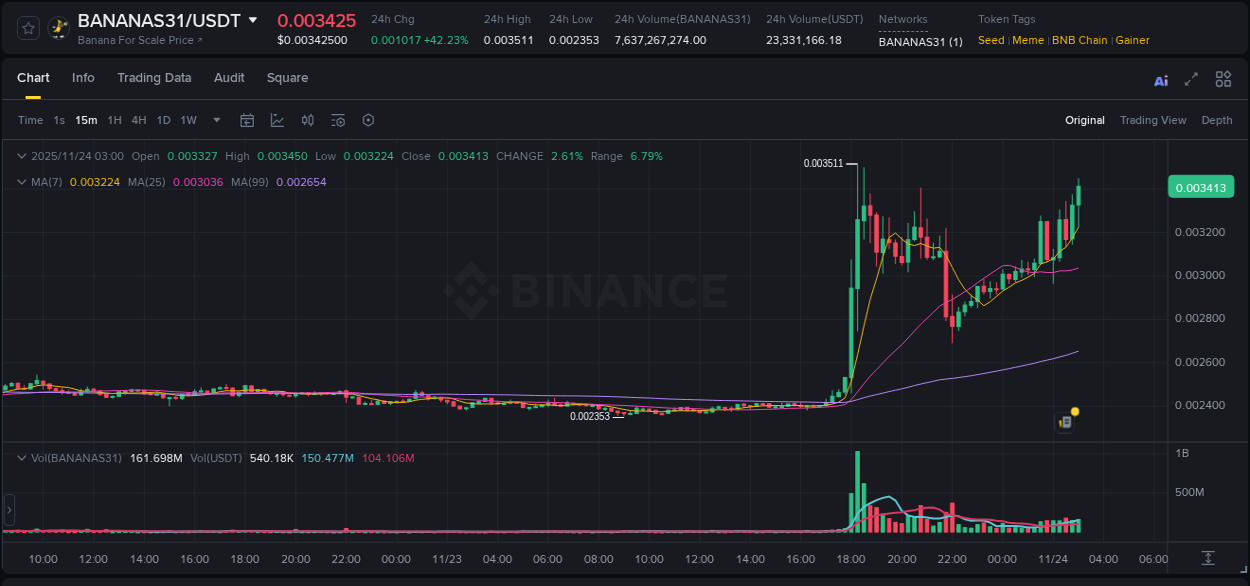Open the timeframe interval dropdown arrow

(215, 120)
